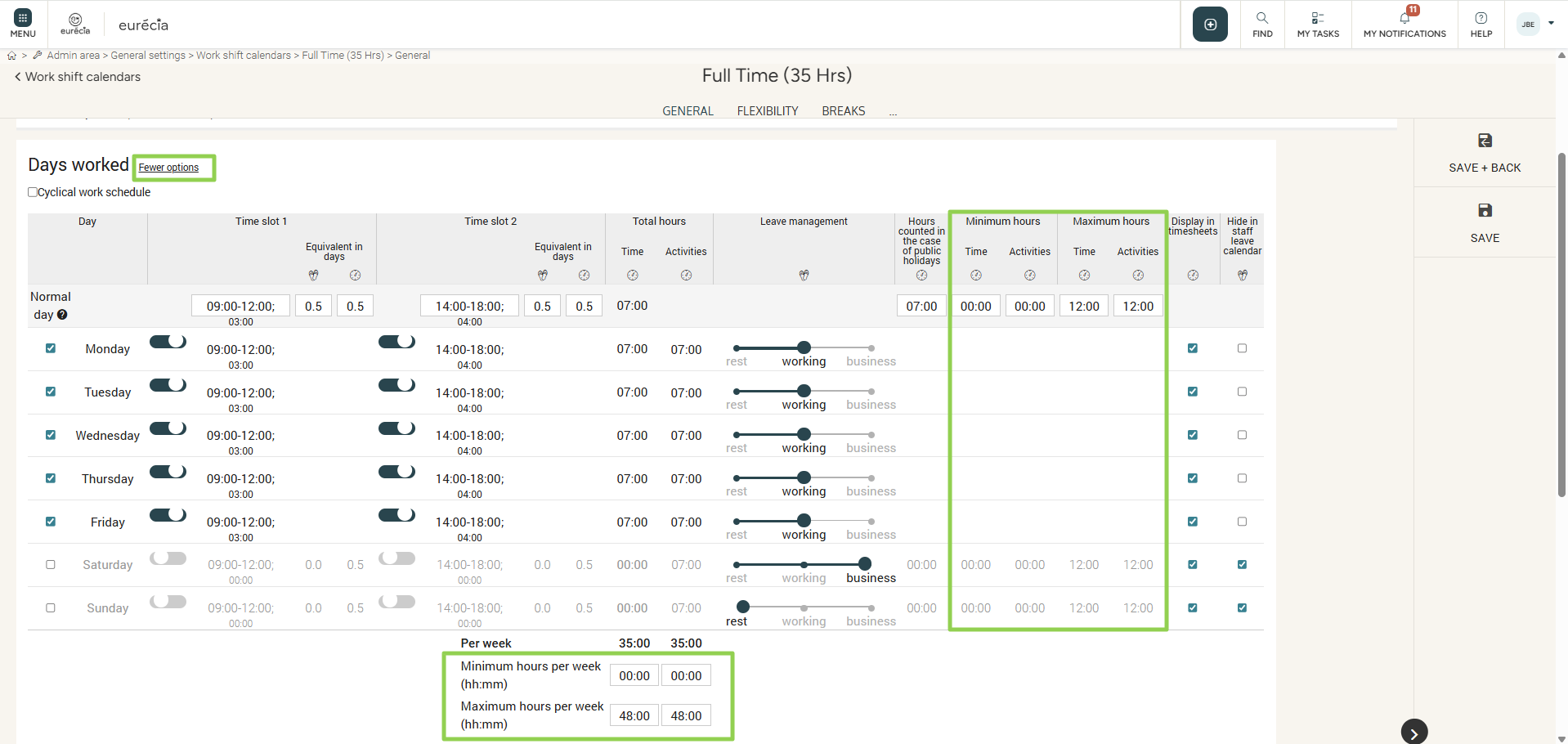Click the Fewer options link
1568x744 pixels.
[168, 168]
